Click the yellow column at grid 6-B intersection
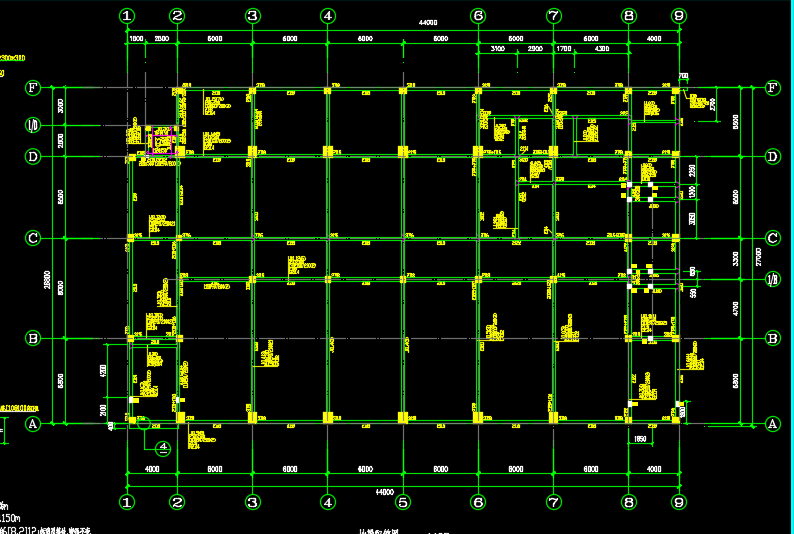 click(x=478, y=338)
